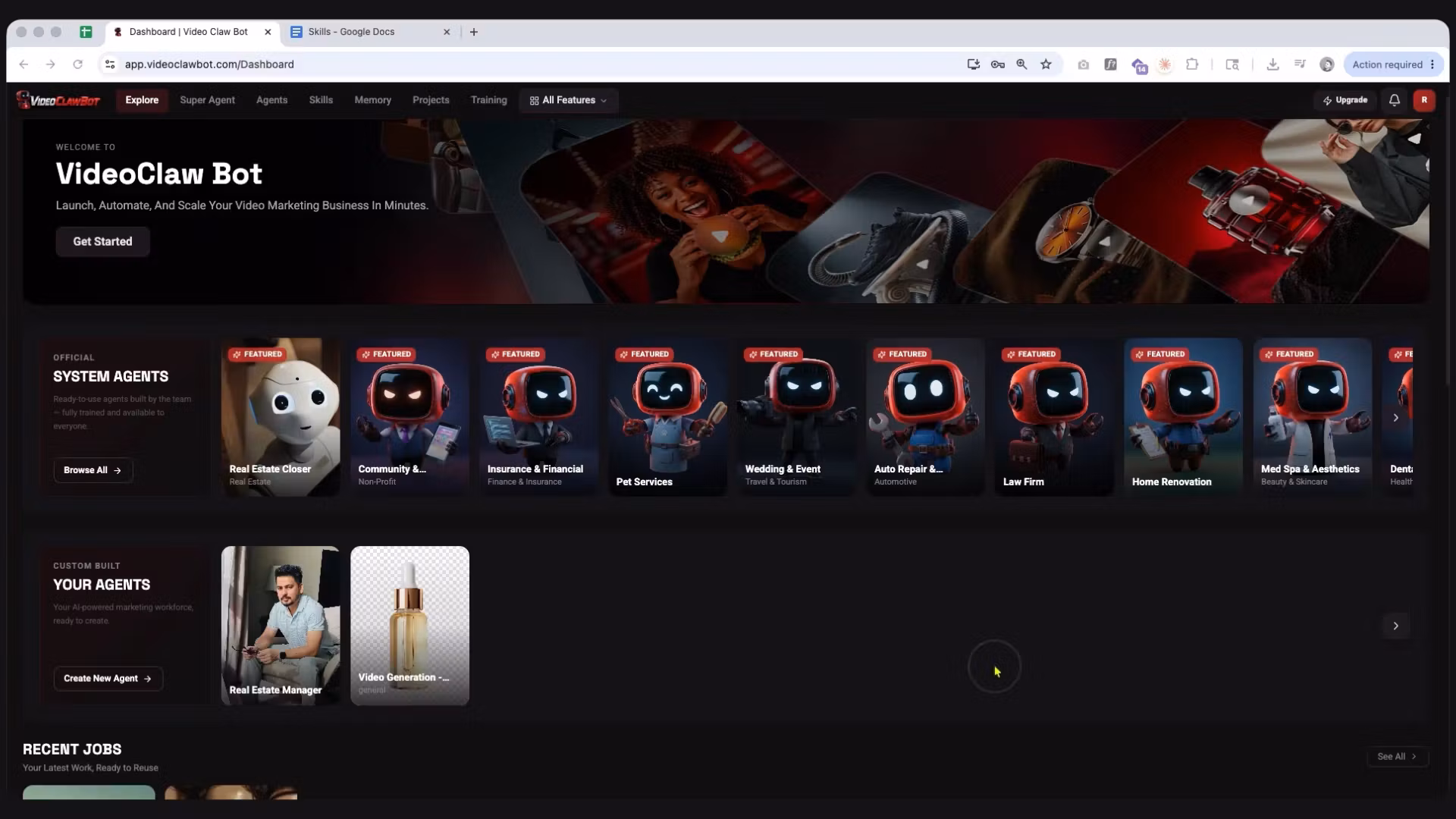Open a new browser tab
This screenshot has height=819, width=1456.
[x=474, y=32]
